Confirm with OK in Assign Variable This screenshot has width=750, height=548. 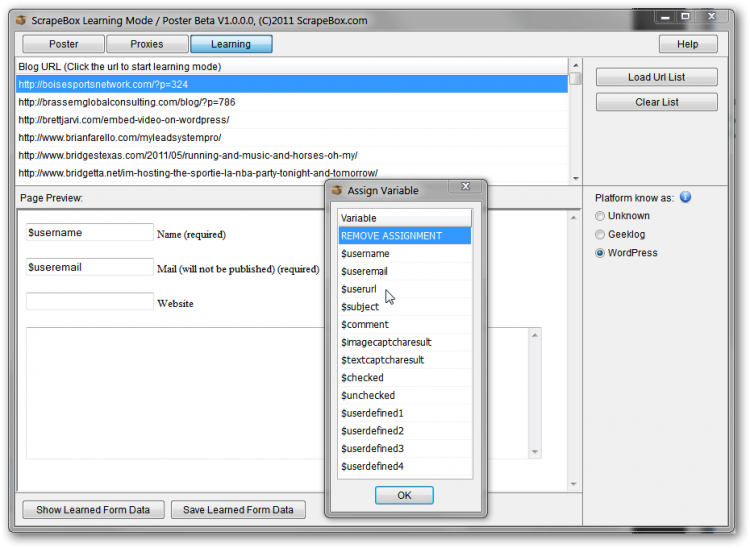(404, 495)
